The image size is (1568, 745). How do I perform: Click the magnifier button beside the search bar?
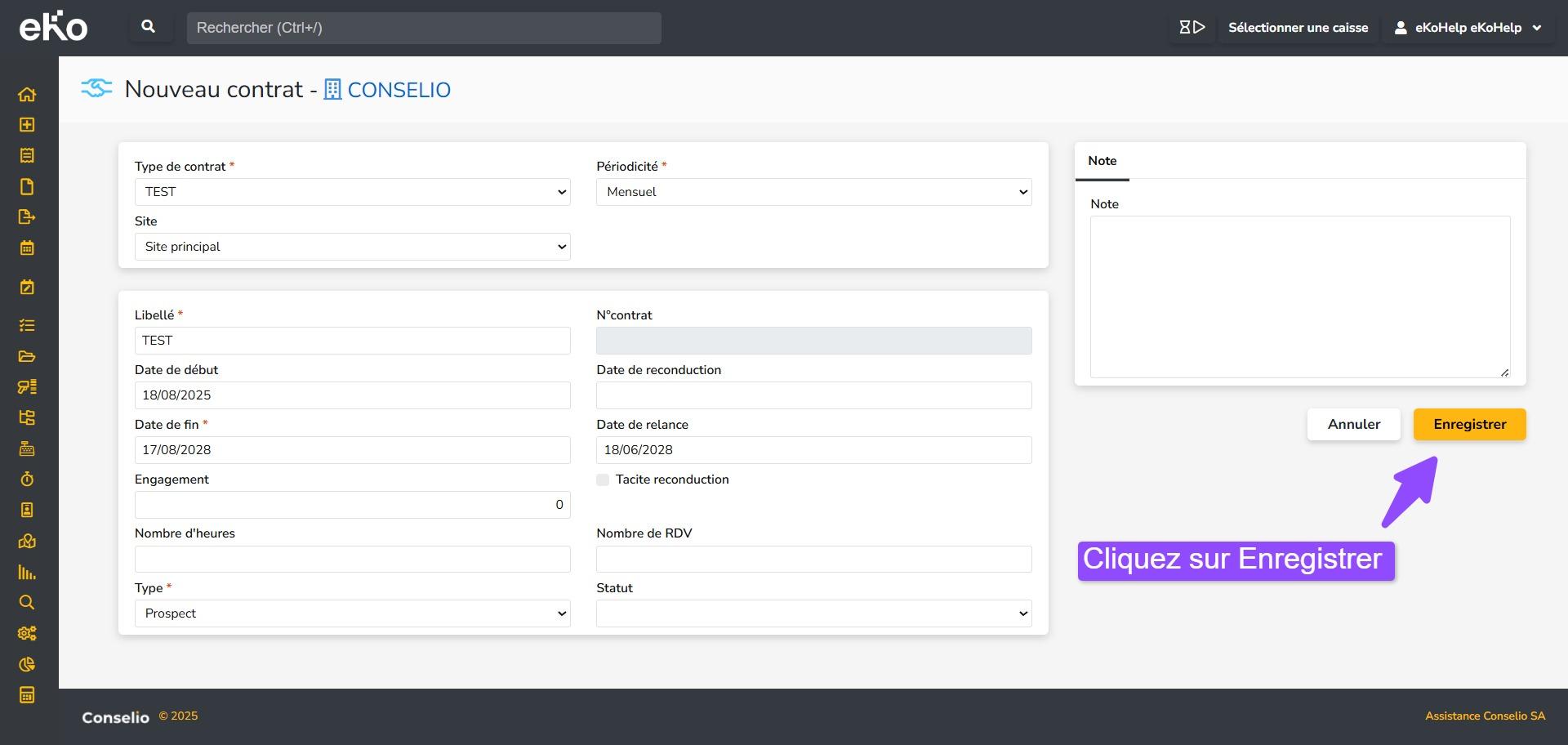pos(149,27)
